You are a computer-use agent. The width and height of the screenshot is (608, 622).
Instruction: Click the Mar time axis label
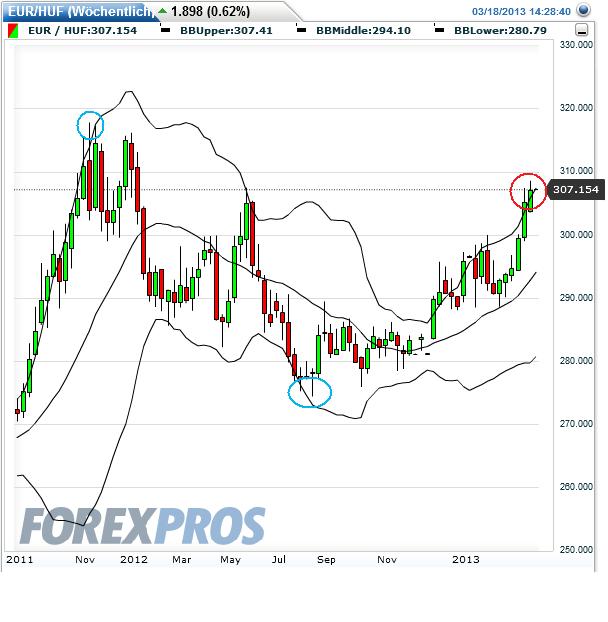pos(182,560)
